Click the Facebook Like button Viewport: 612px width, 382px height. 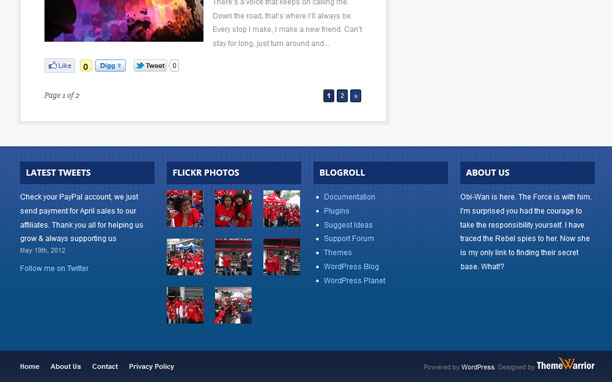(60, 66)
